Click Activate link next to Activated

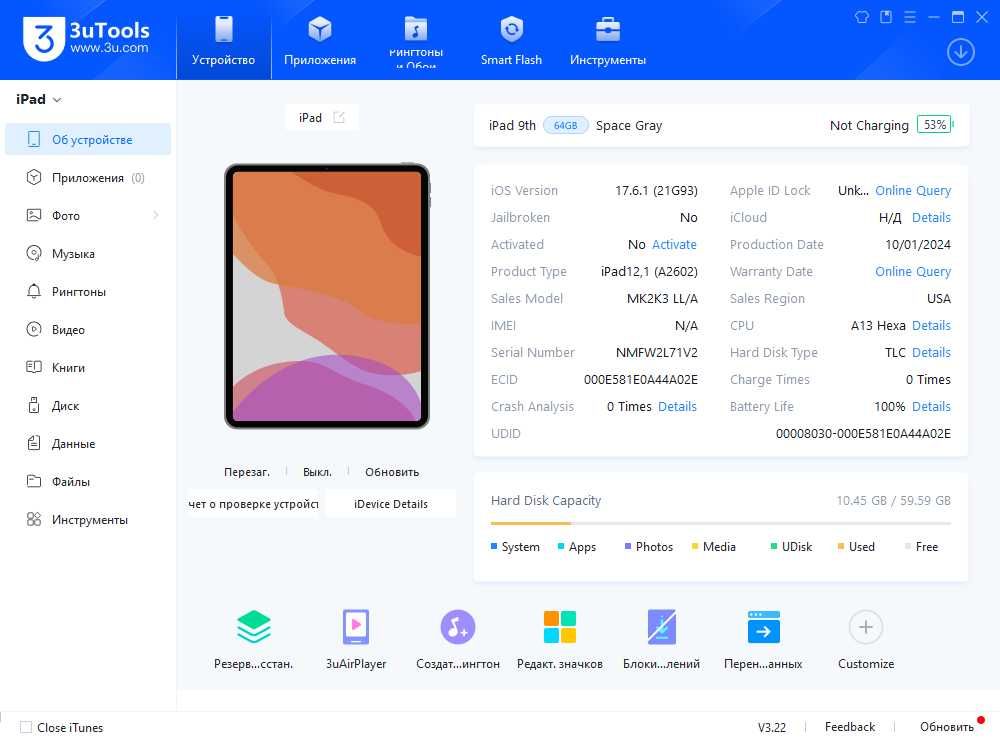pyautogui.click(x=674, y=244)
